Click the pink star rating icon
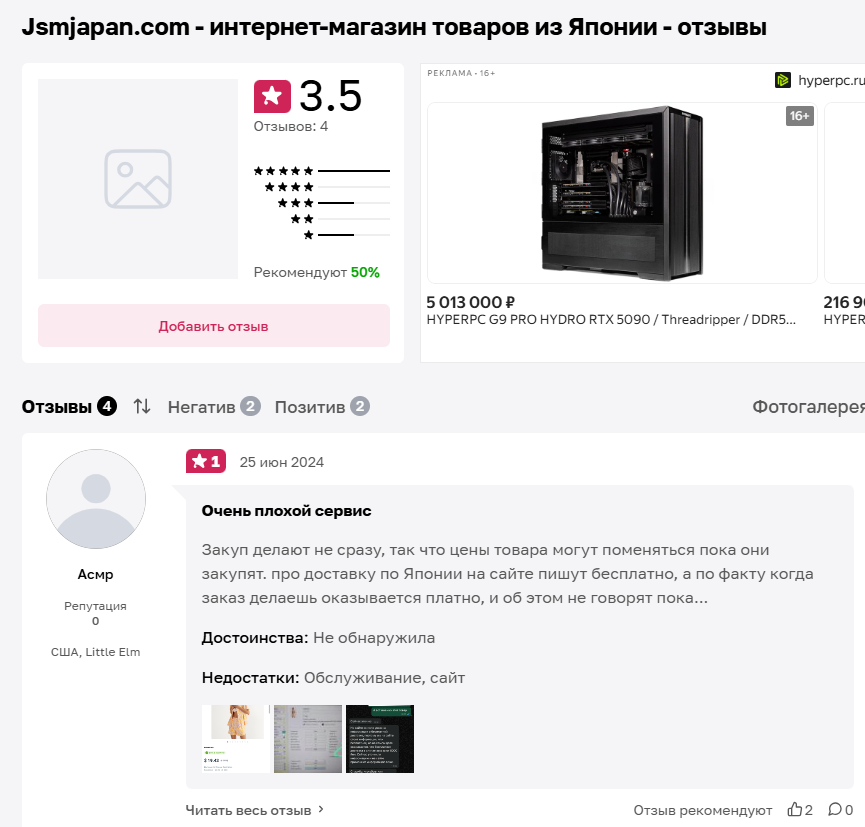The height and width of the screenshot is (827, 865). [272, 96]
